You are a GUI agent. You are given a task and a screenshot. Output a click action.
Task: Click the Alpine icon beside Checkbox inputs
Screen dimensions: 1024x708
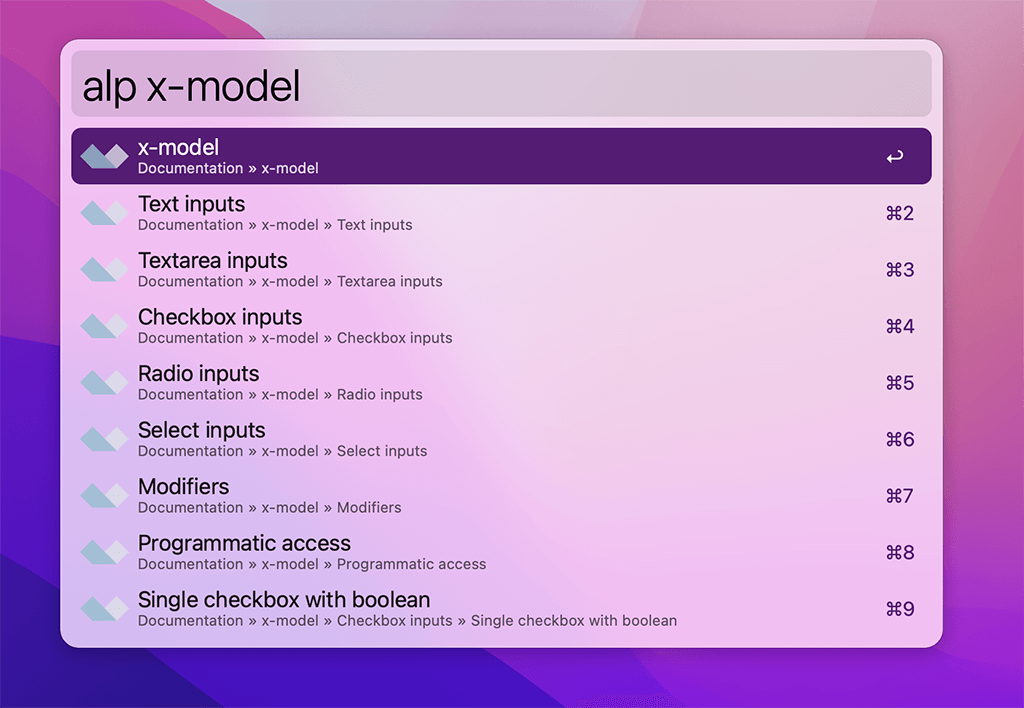click(104, 326)
